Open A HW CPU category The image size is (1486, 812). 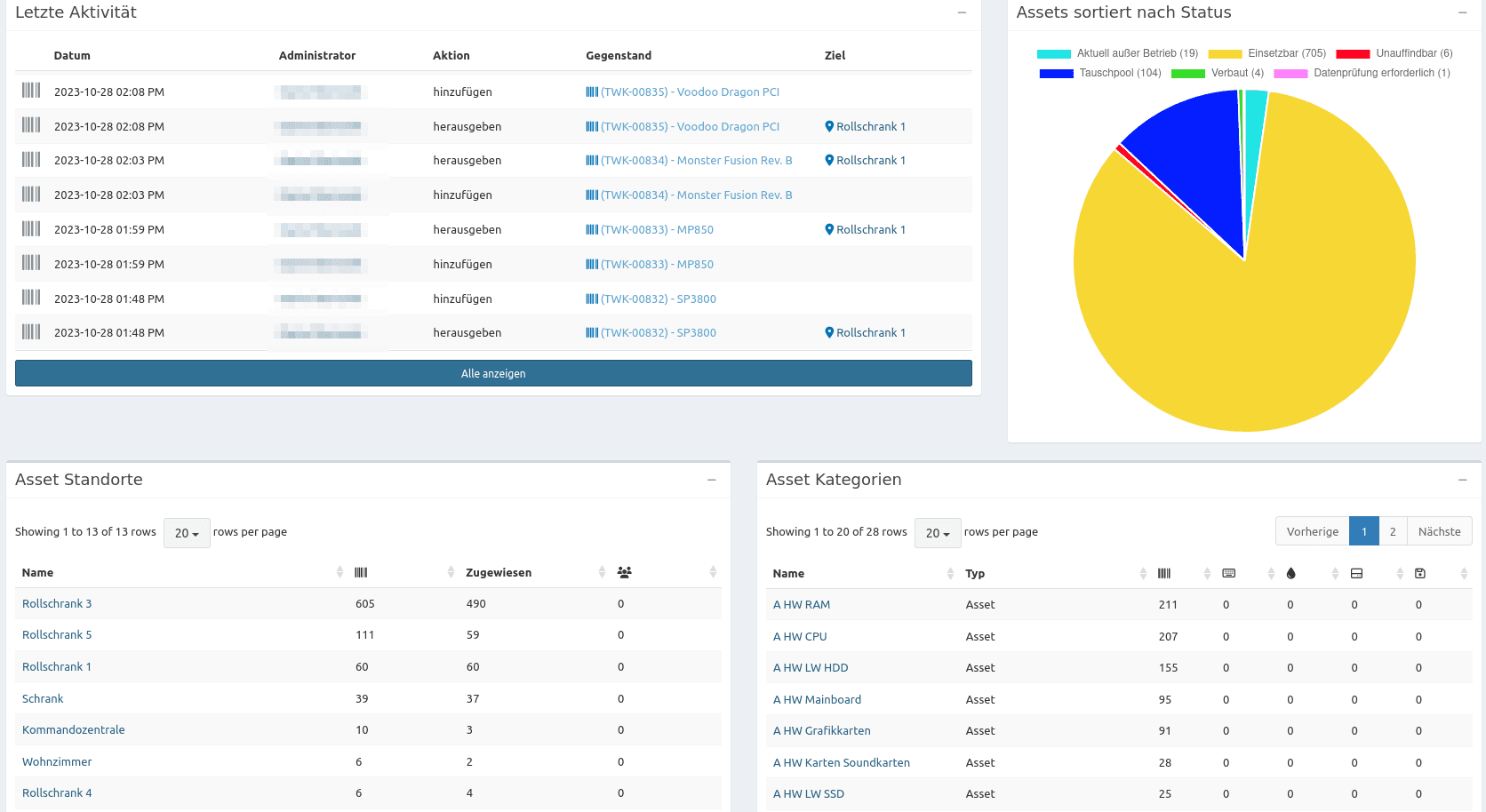tap(800, 636)
